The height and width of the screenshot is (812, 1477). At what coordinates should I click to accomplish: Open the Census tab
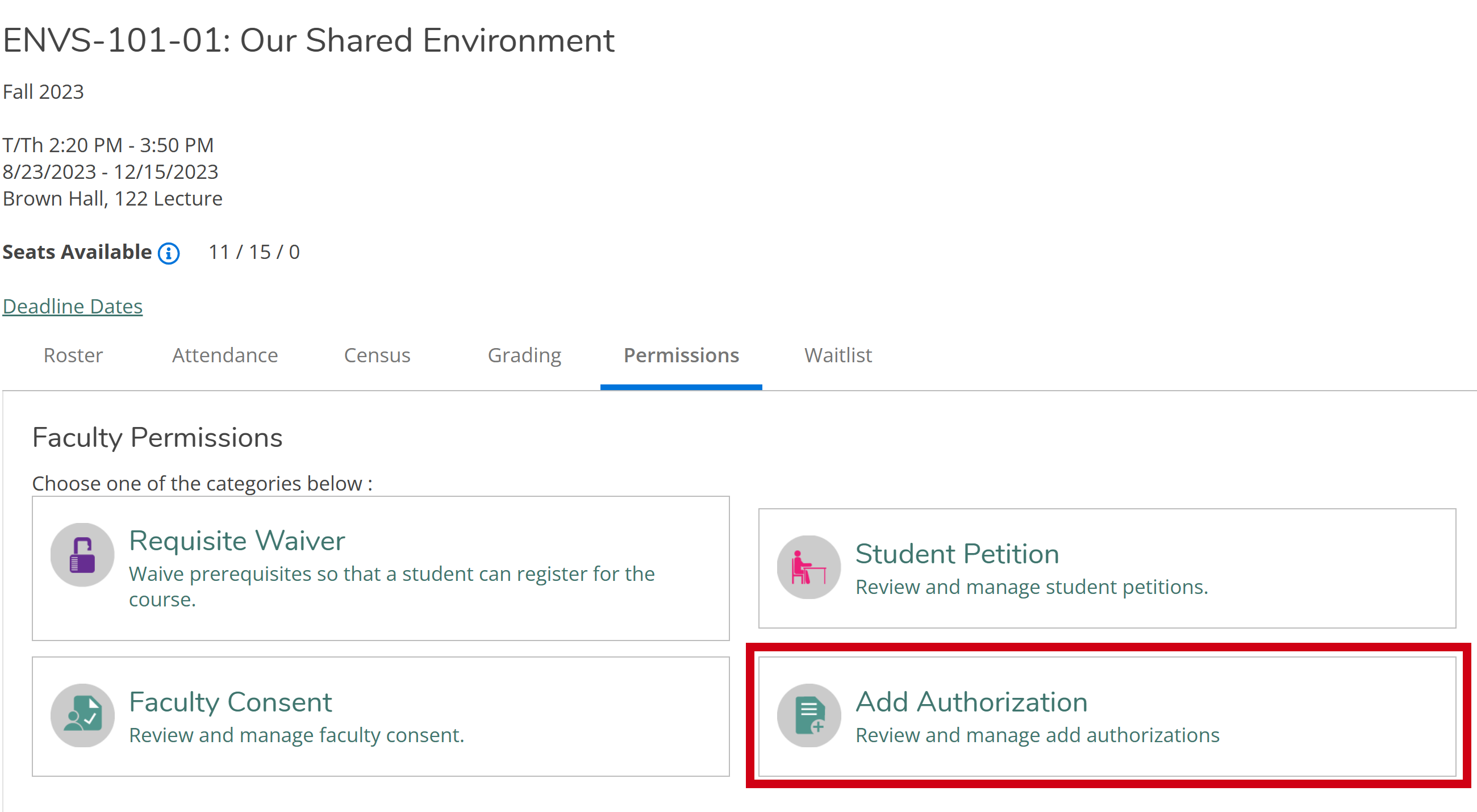coord(377,355)
